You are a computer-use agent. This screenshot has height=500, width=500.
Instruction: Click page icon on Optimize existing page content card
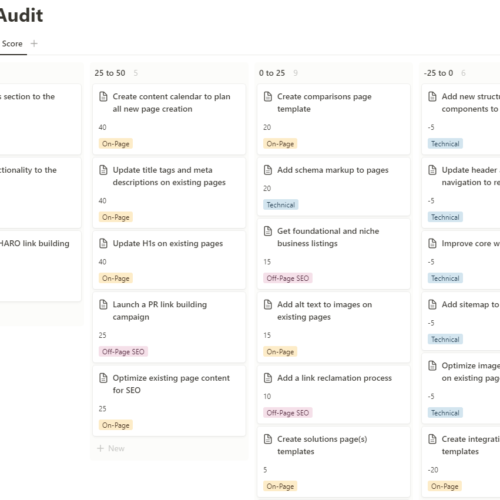(x=103, y=378)
